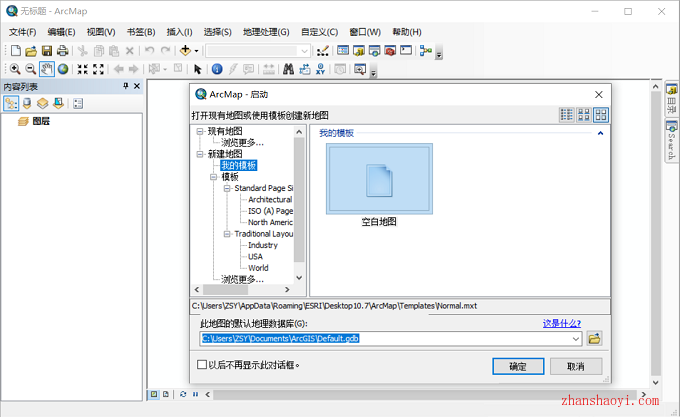The image size is (680, 417).
Task: List by Visibility in contents panel
Action: coord(42,103)
